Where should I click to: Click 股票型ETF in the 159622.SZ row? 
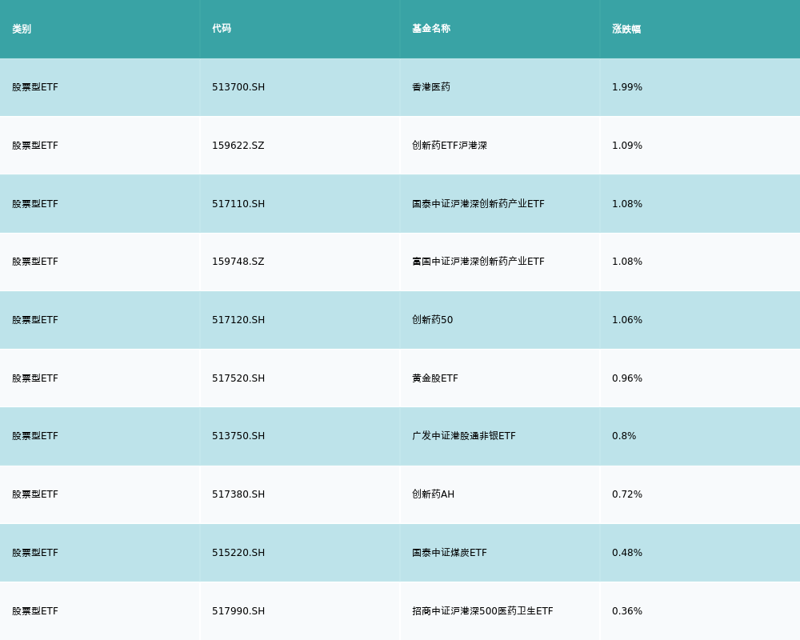point(35,145)
